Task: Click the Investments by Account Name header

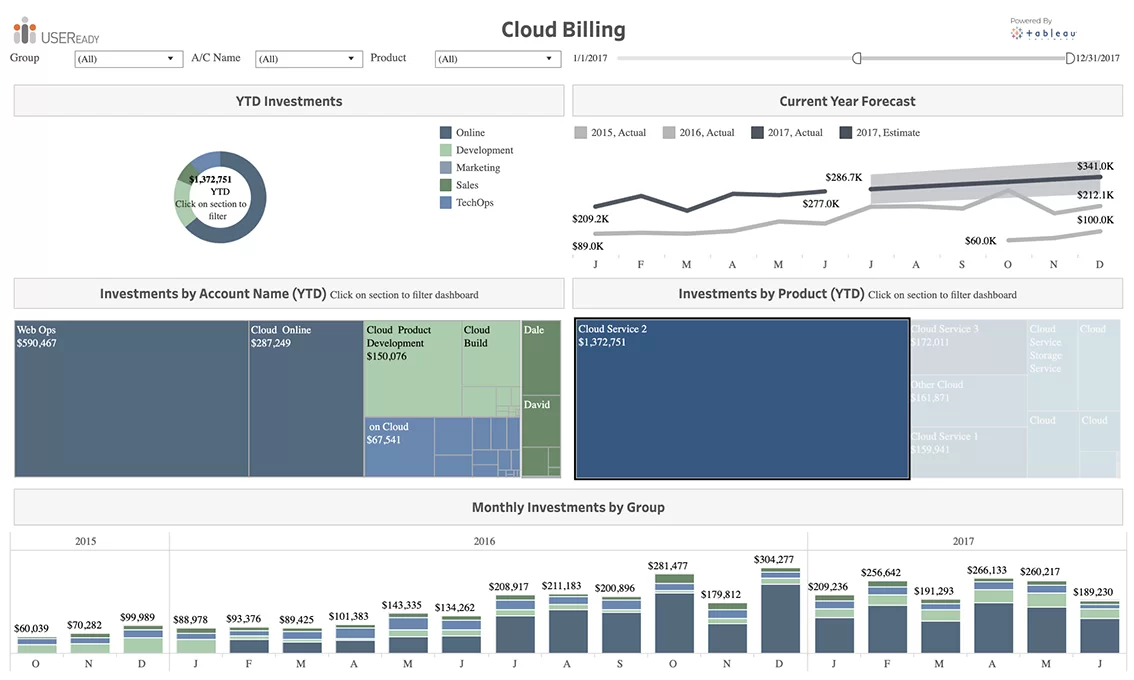Action: [x=289, y=294]
